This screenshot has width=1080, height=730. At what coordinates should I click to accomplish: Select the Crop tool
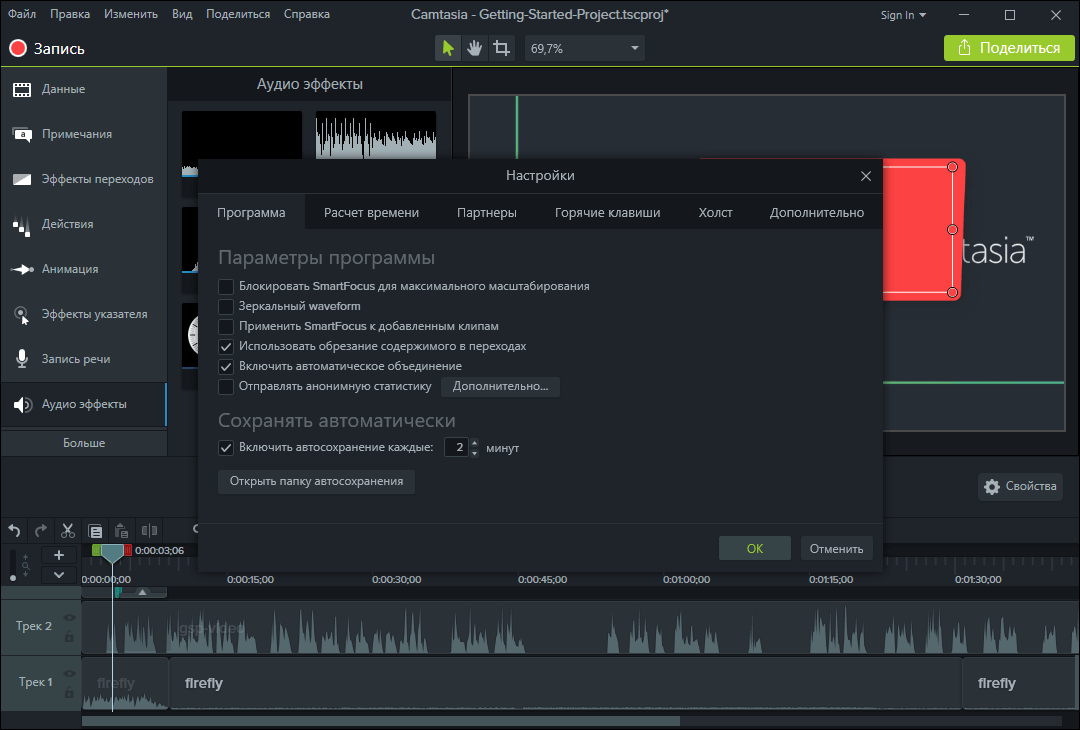point(501,48)
